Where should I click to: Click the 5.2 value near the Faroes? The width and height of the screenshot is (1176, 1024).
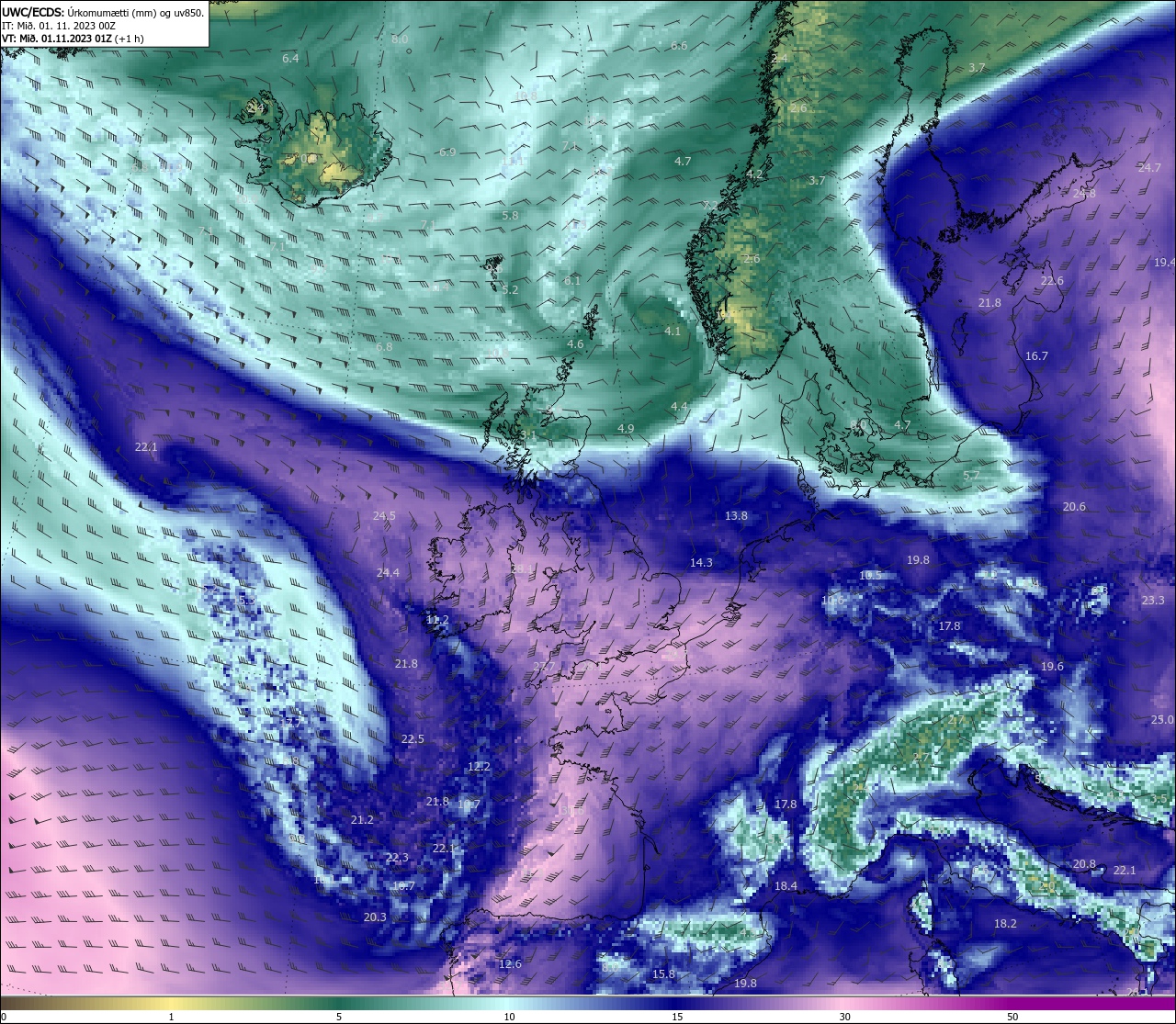[511, 289]
